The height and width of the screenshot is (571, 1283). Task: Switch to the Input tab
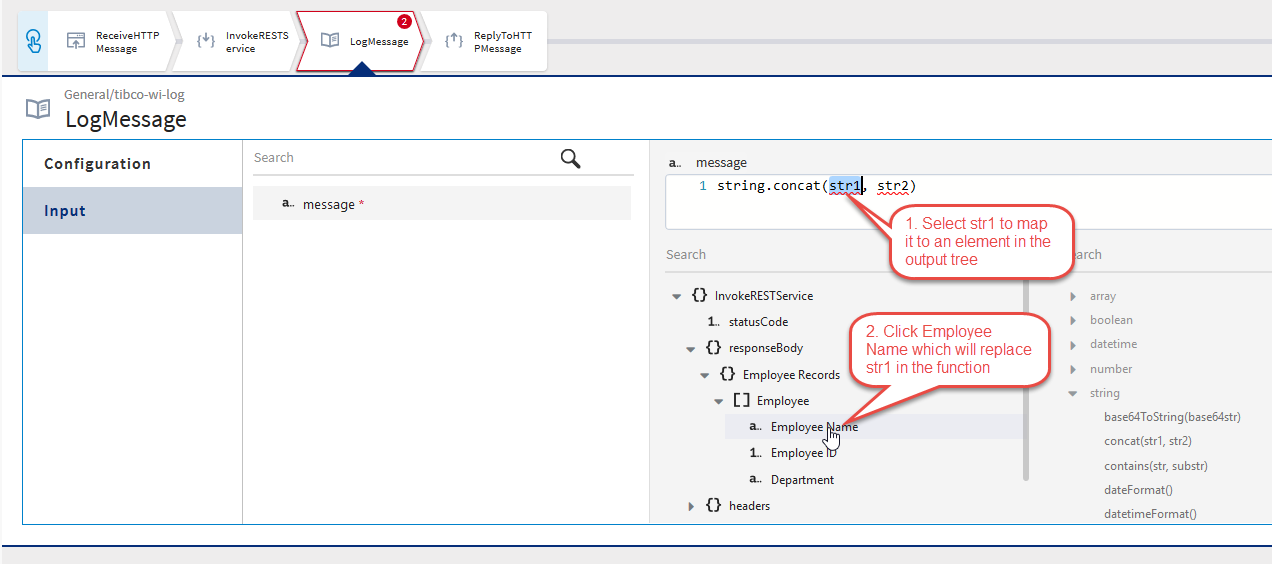tap(65, 211)
